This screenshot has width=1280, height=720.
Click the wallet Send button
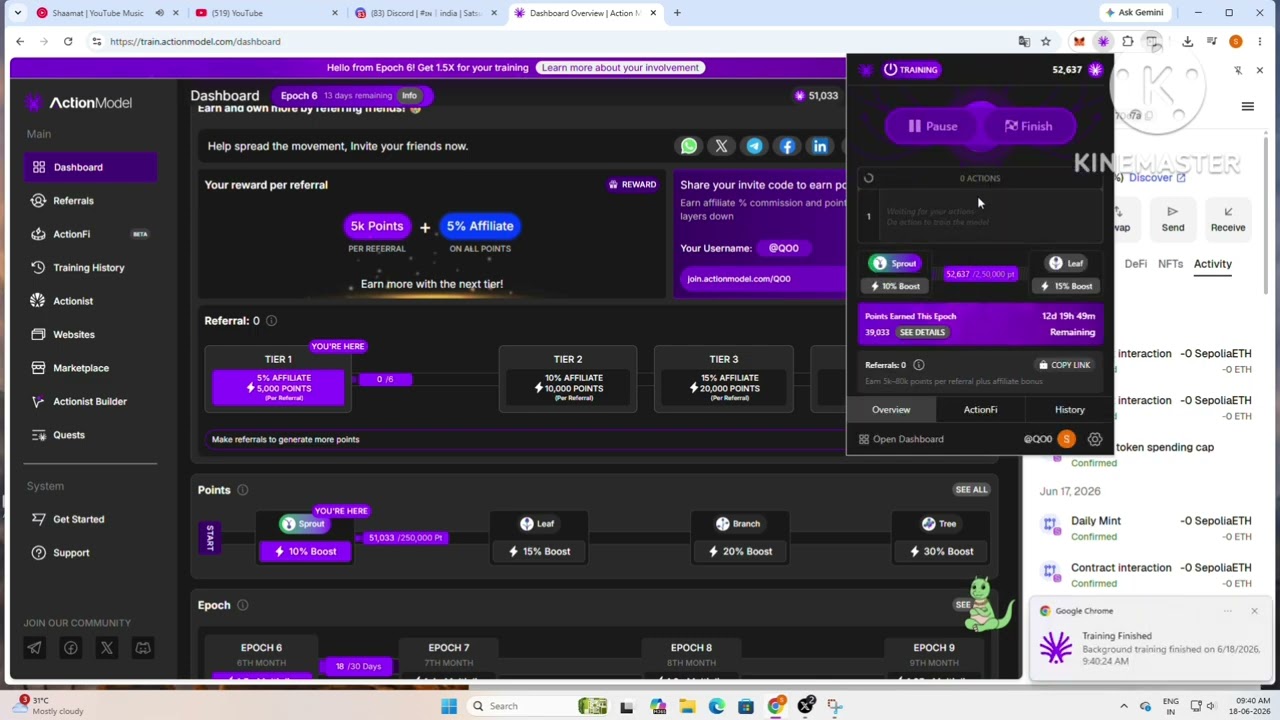[x=1173, y=218]
